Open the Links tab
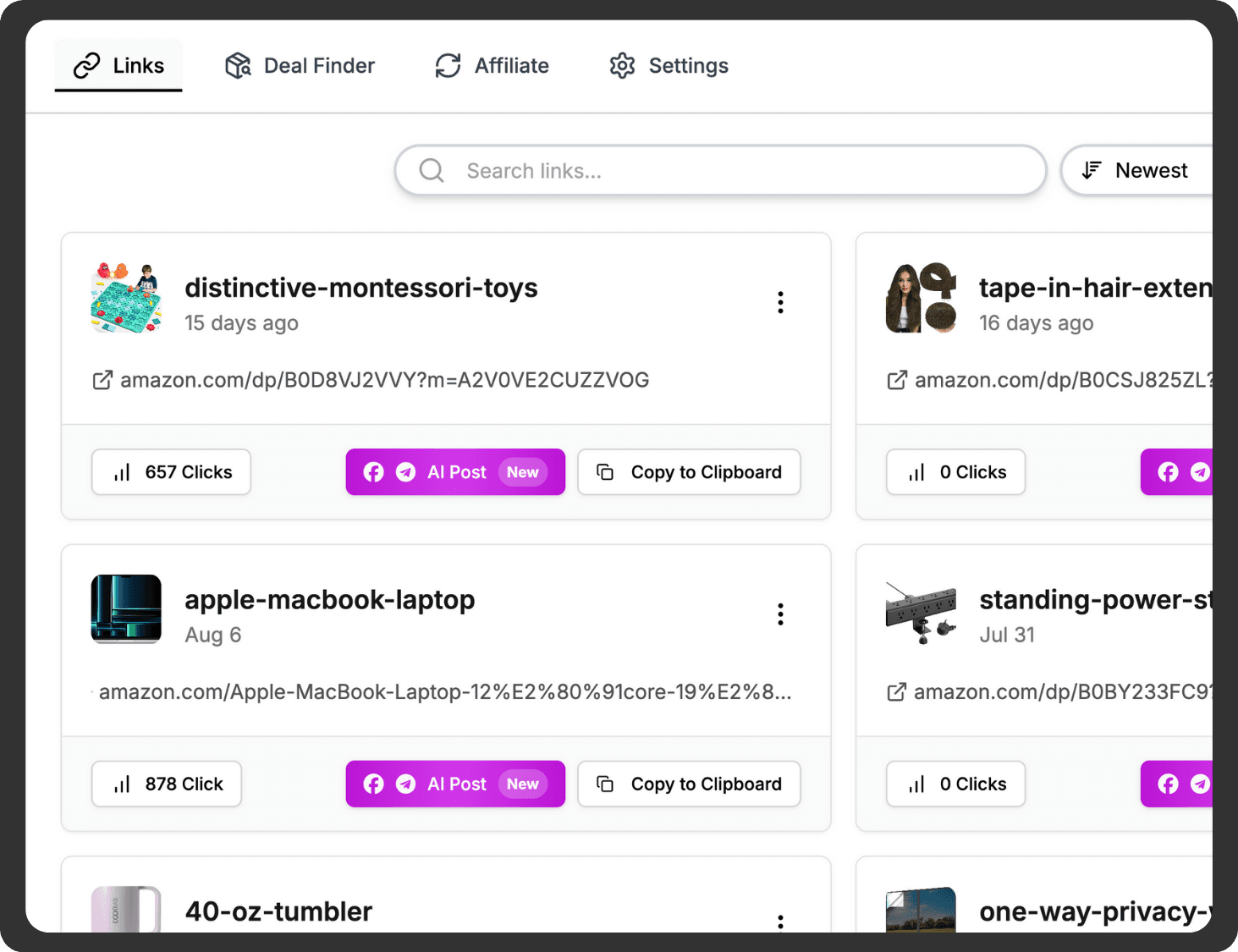The width and height of the screenshot is (1238, 952). (x=118, y=66)
